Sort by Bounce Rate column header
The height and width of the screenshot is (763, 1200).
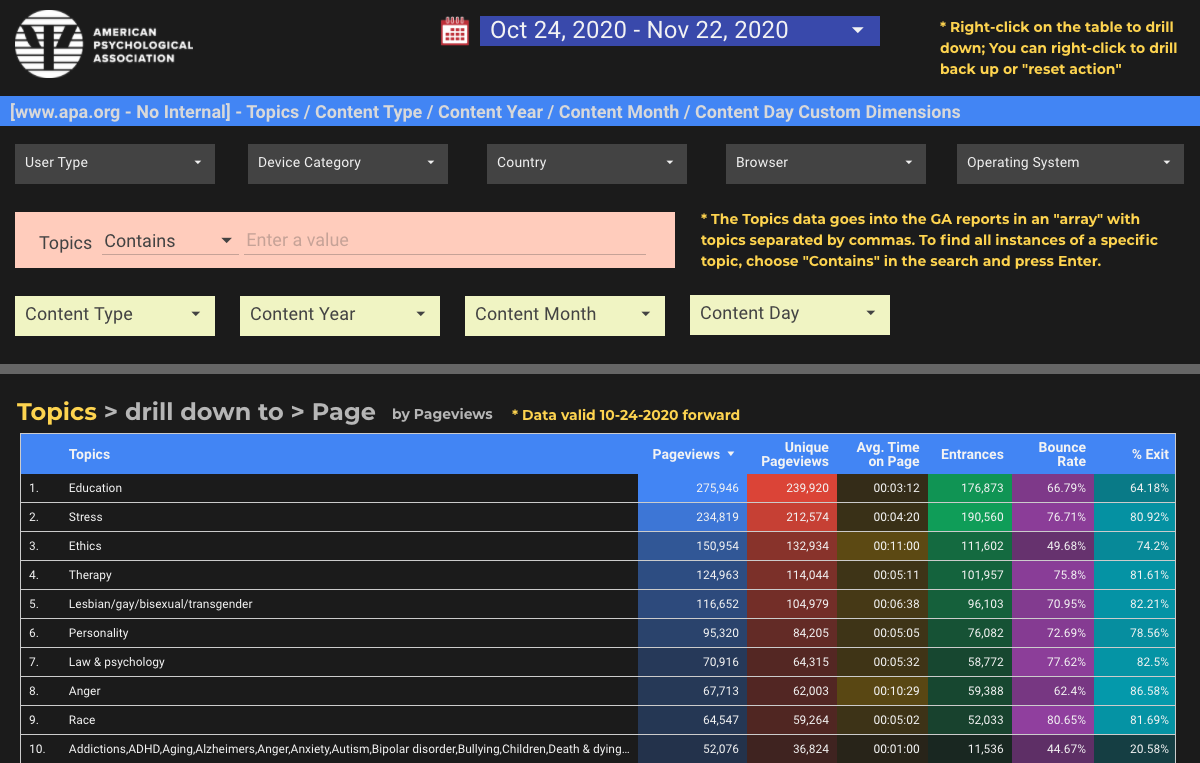click(1061, 454)
